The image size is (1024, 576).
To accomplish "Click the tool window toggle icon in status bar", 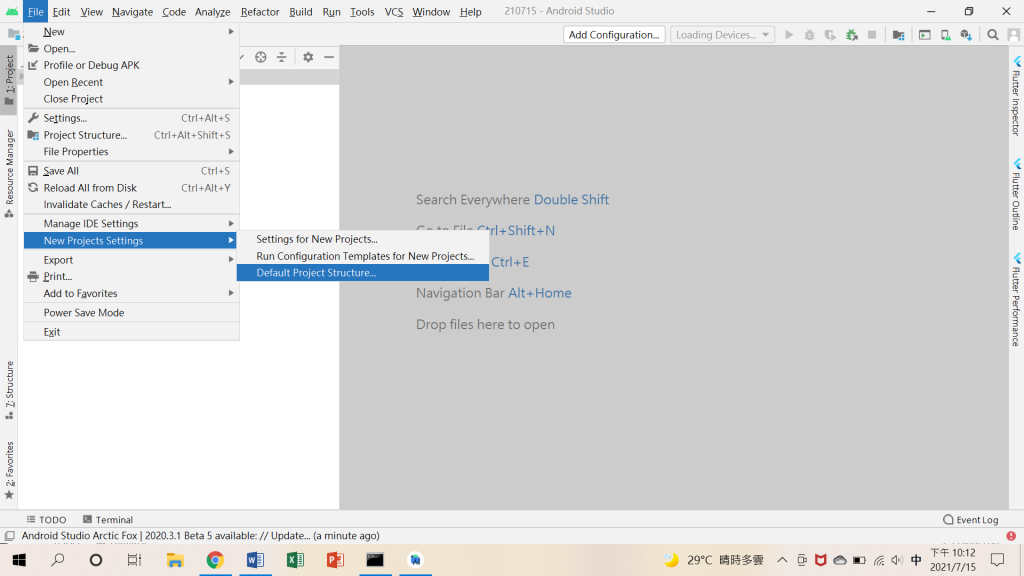I will (9, 536).
